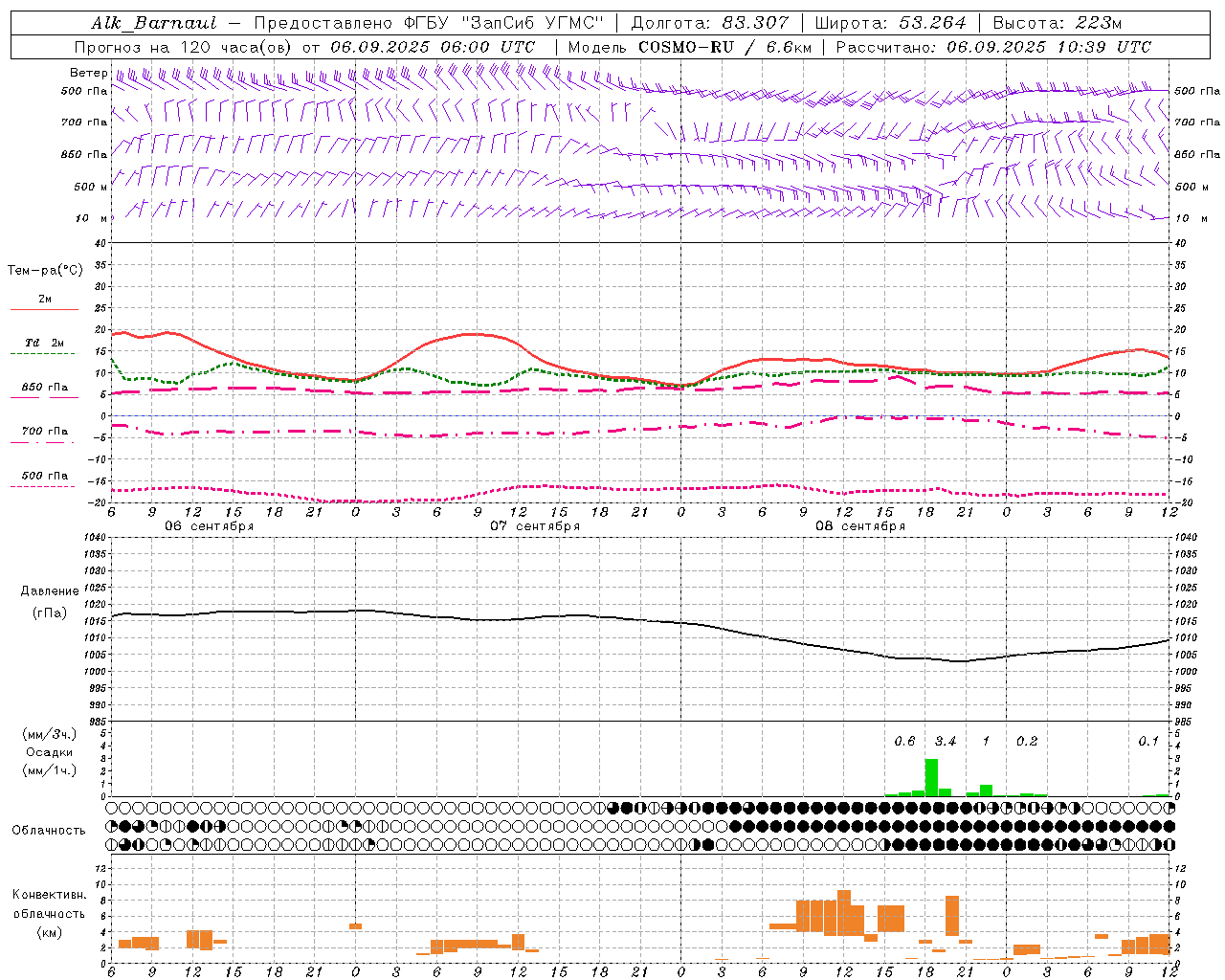Click the '(мм/3ч.)' precipitation unit label
This screenshot has width=1225, height=980.
(x=48, y=734)
